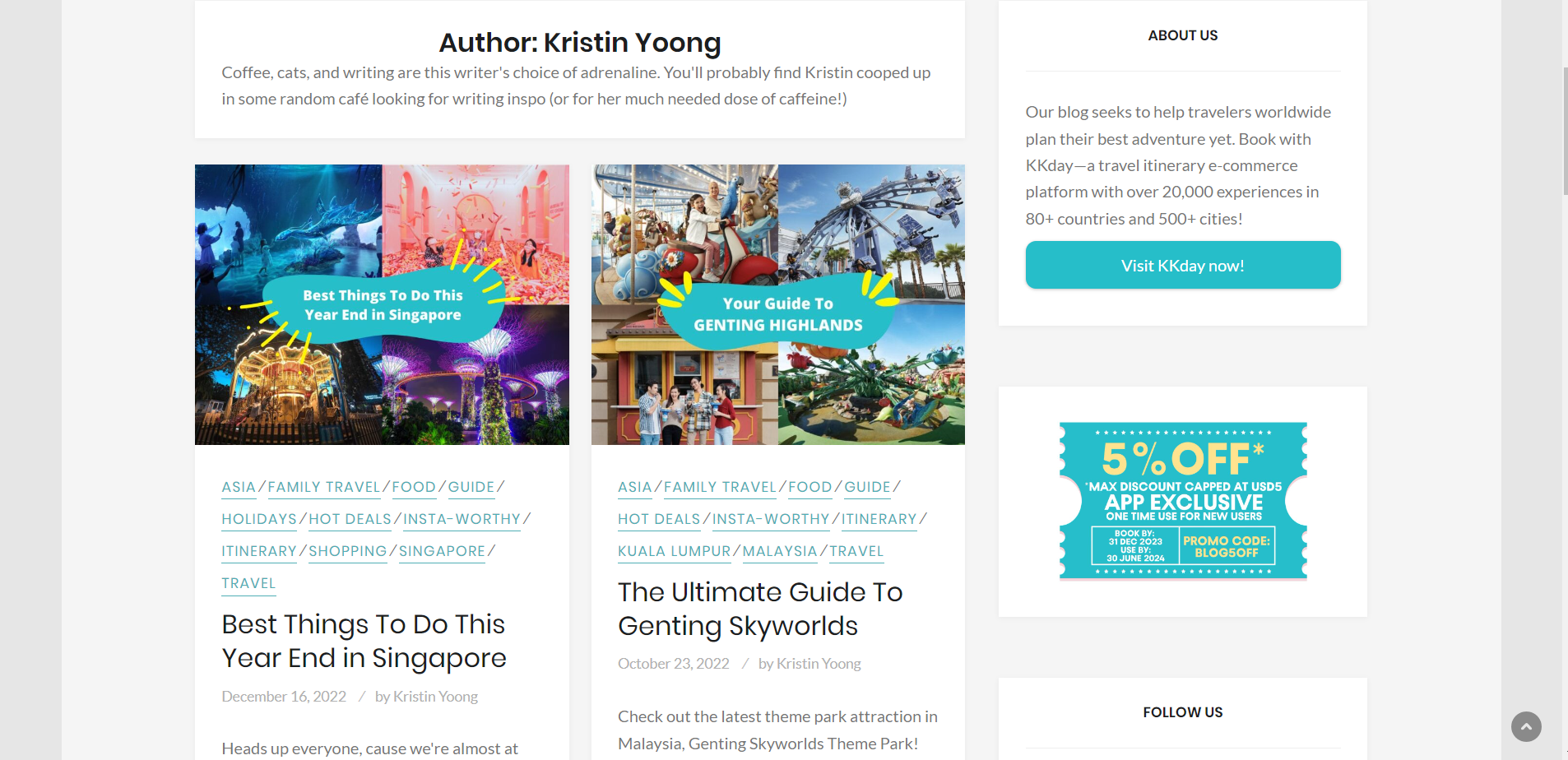Click the October 23, 2022 post date
Image resolution: width=1568 pixels, height=760 pixels.
pos(673,664)
